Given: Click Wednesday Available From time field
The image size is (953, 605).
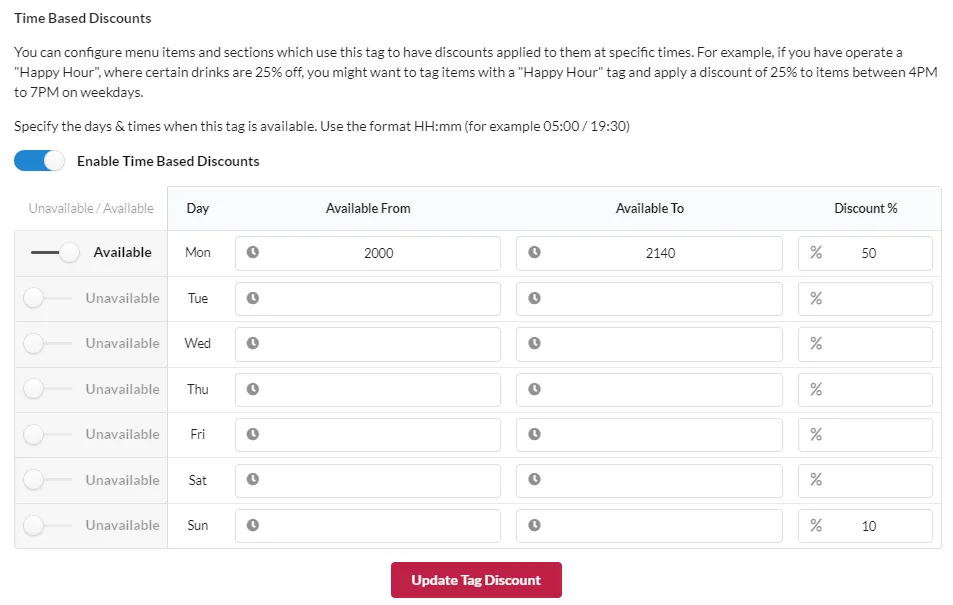Looking at the screenshot, I should click(368, 344).
